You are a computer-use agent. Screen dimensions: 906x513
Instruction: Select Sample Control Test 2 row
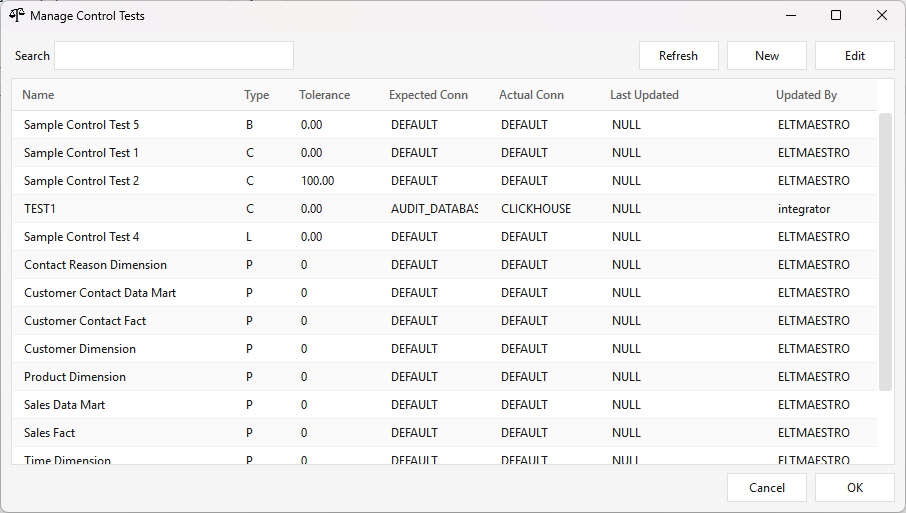[x=444, y=181]
